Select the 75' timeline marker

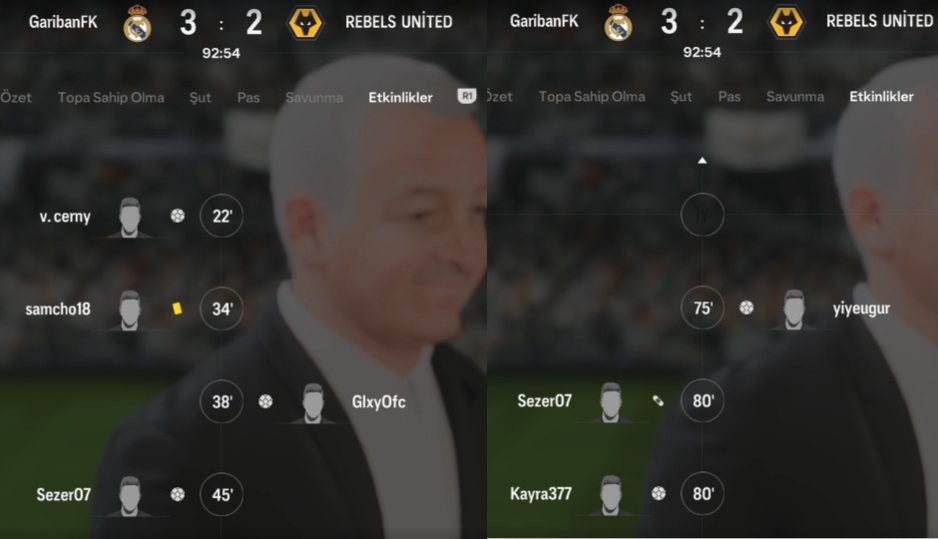click(702, 308)
